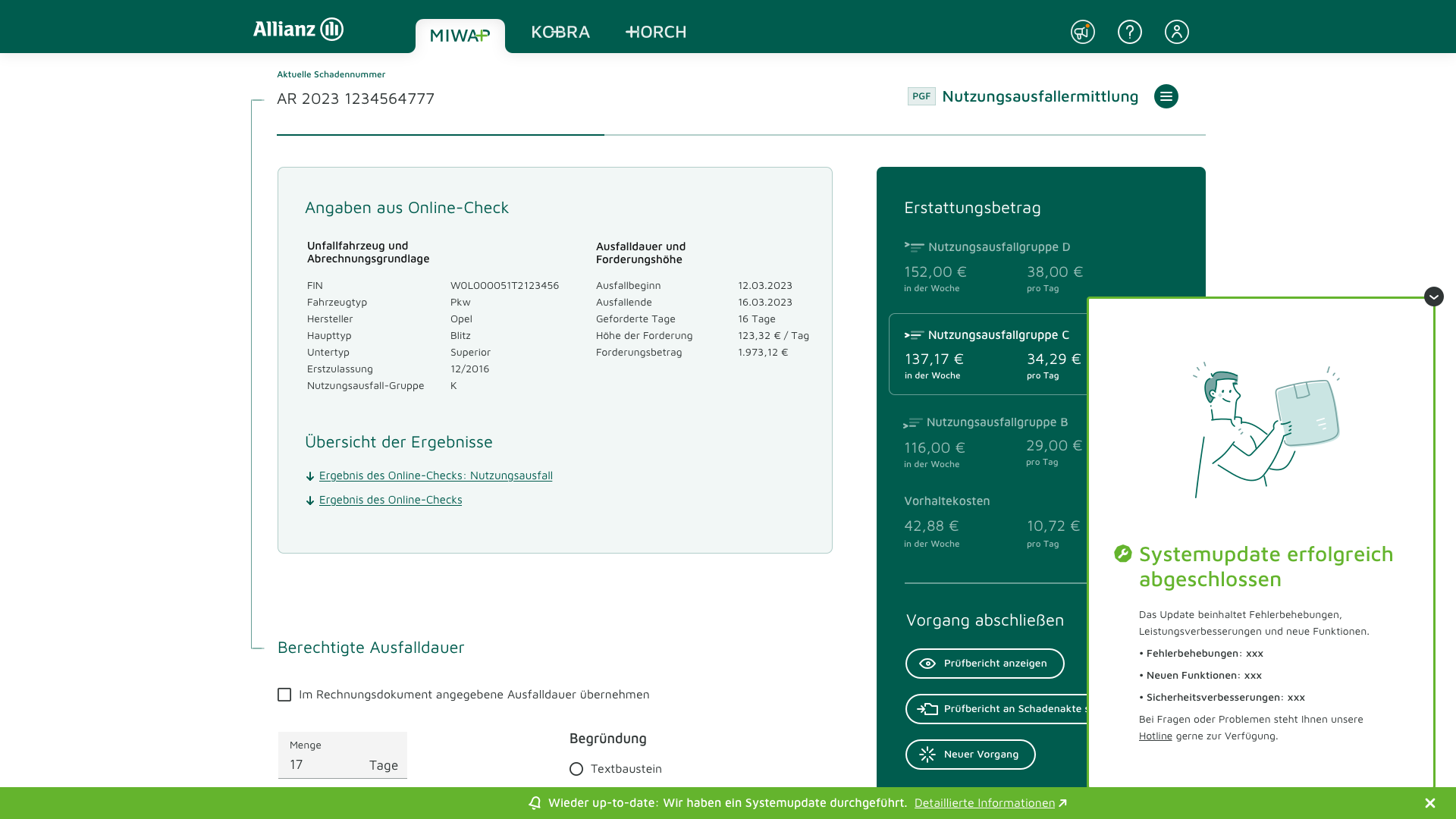The height and width of the screenshot is (819, 1456).
Task: Switch to the HORCH tab
Action: (x=656, y=32)
